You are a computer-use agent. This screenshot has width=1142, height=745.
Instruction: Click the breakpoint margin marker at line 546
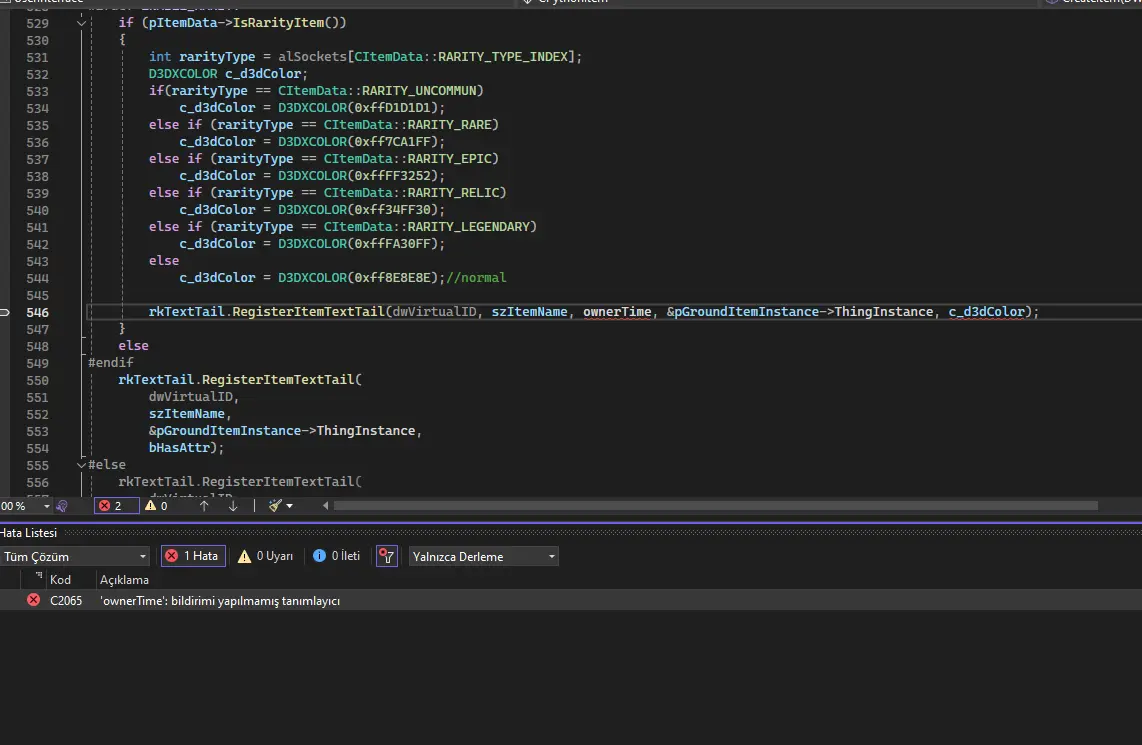4,312
